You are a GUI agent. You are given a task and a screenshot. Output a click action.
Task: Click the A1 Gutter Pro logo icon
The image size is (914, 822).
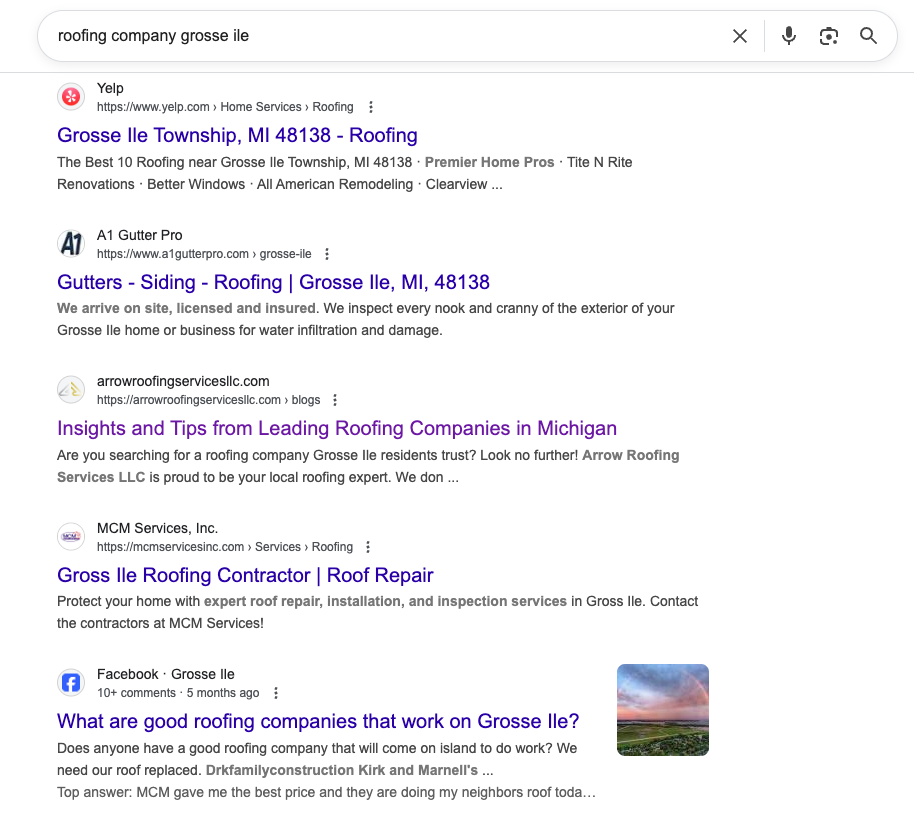(x=71, y=244)
